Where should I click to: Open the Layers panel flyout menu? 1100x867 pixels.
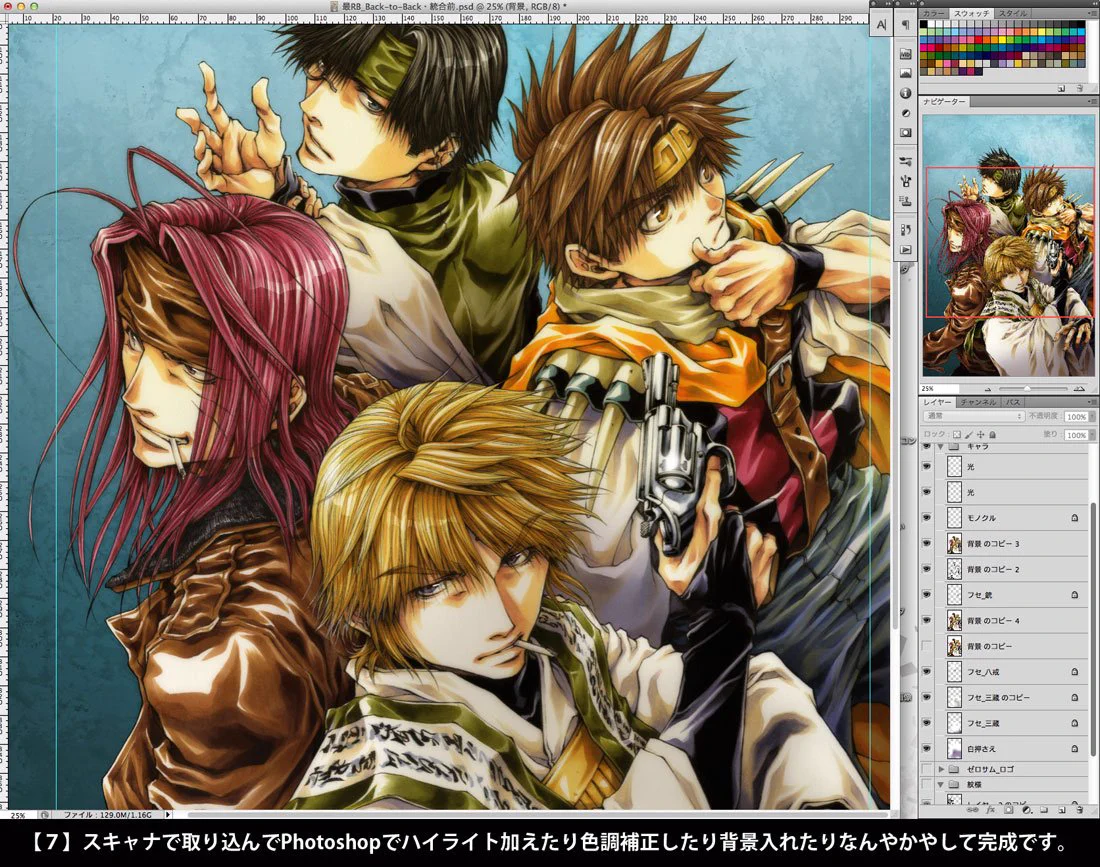1093,402
